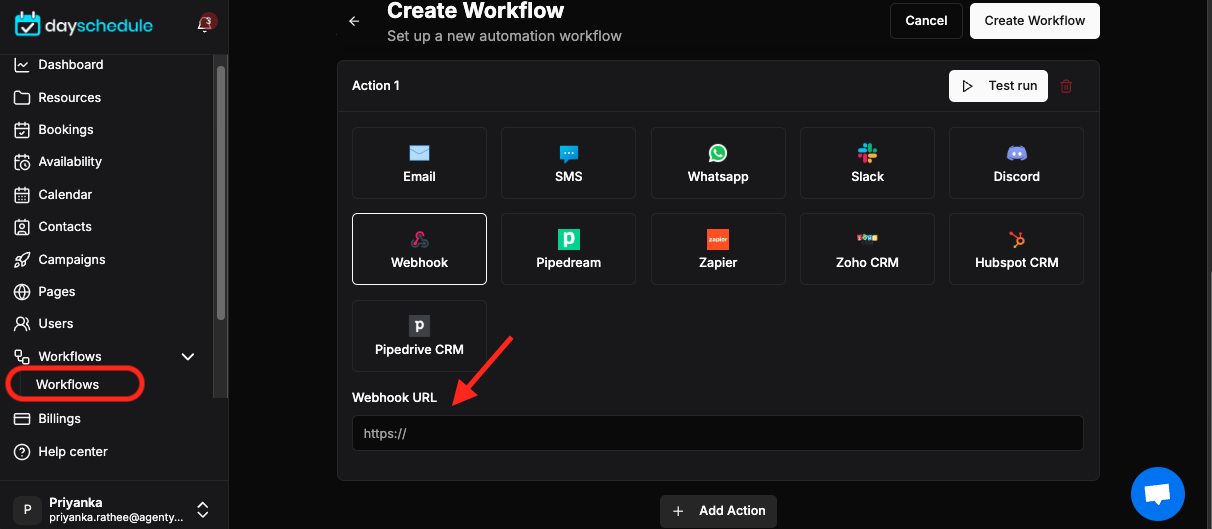Focus the Webhook URL input field
1212x529 pixels.
pos(718,434)
